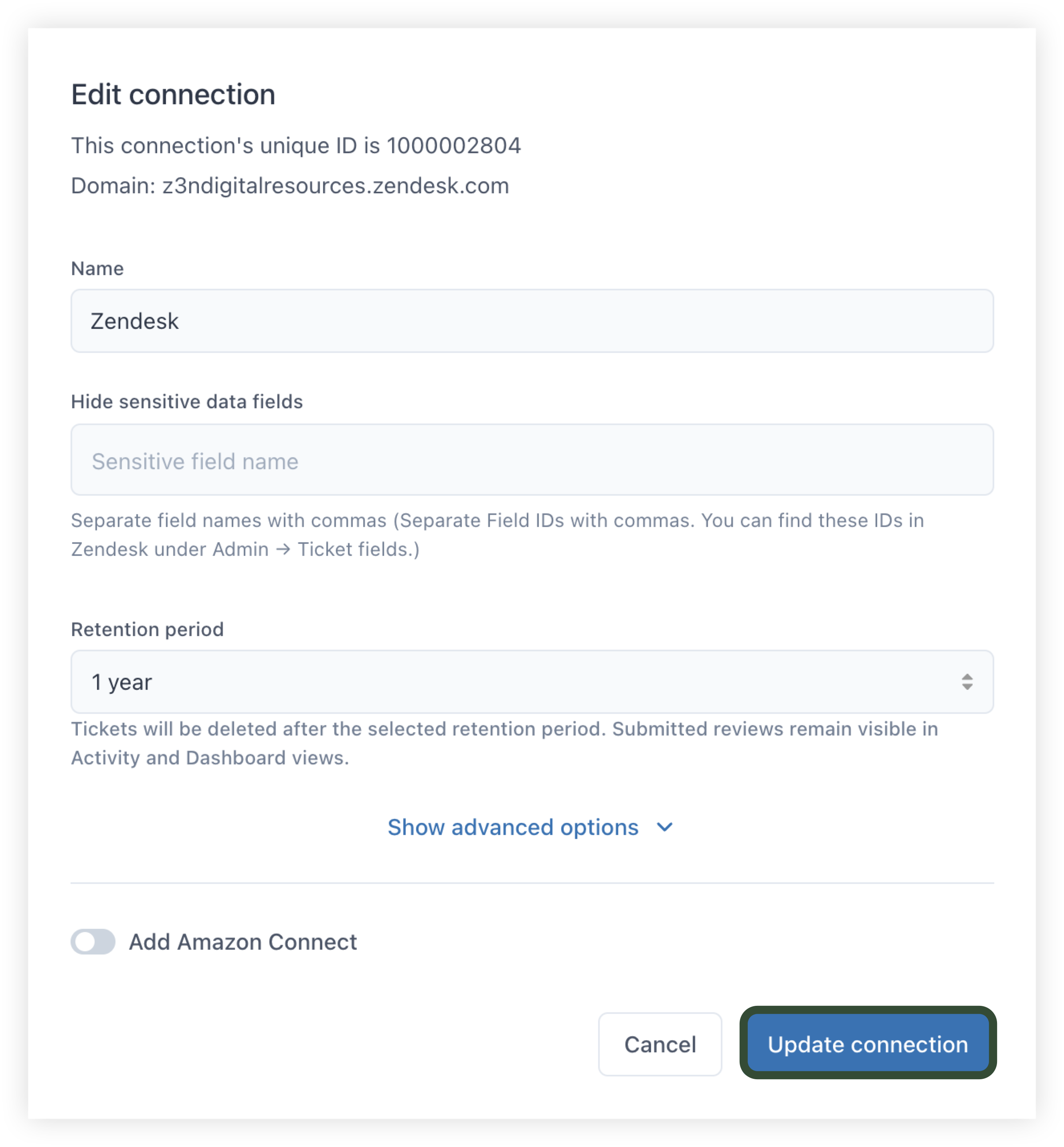Click the Retention period label
1064x1147 pixels.
pyautogui.click(x=147, y=629)
